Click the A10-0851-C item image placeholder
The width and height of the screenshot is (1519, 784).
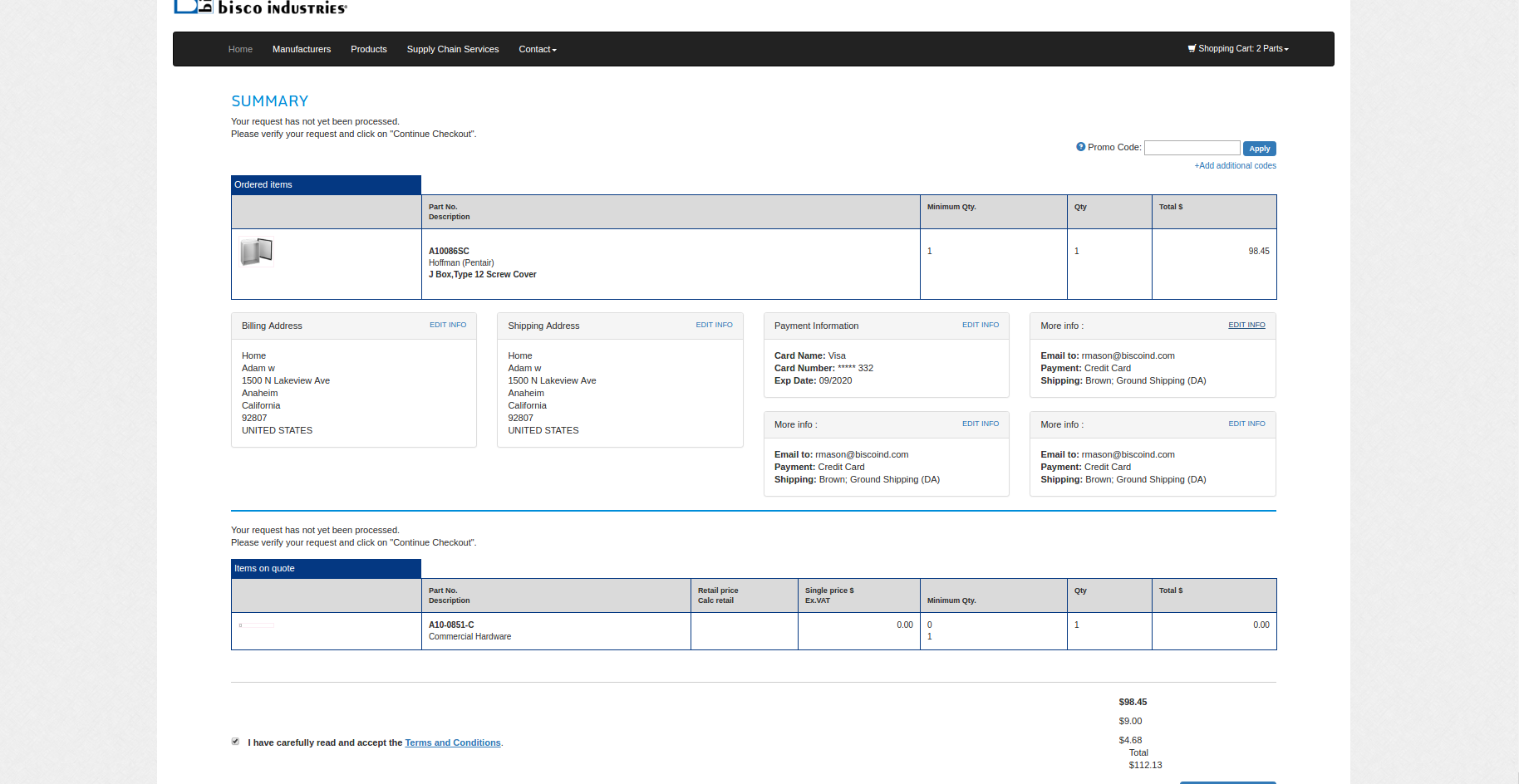[x=256, y=625]
